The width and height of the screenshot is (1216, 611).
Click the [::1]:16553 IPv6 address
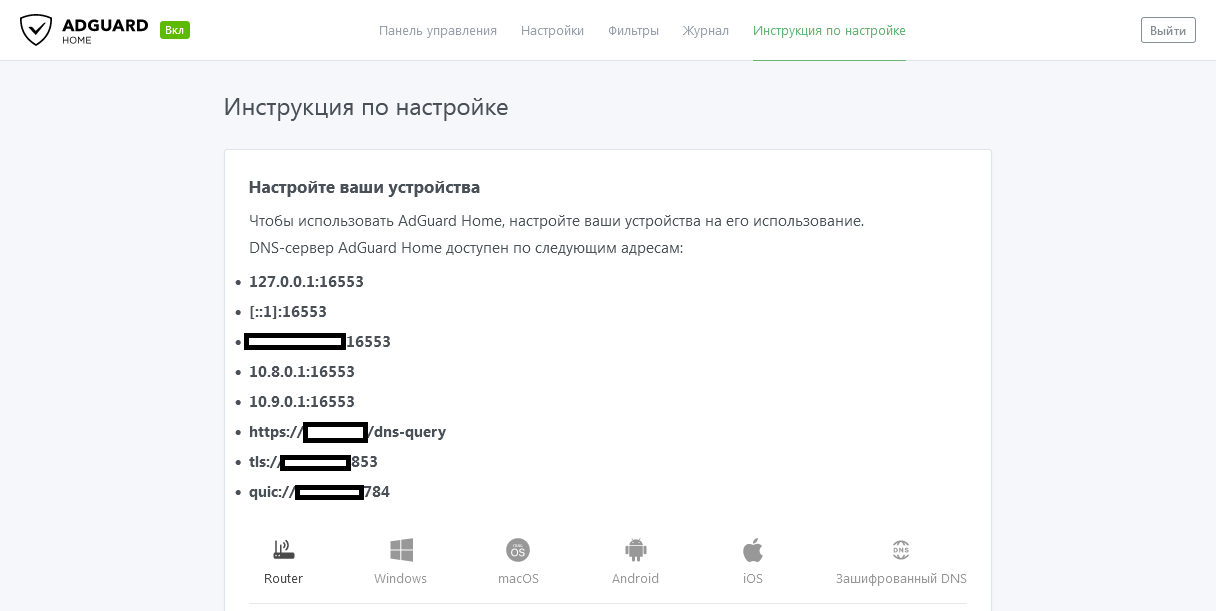287,312
